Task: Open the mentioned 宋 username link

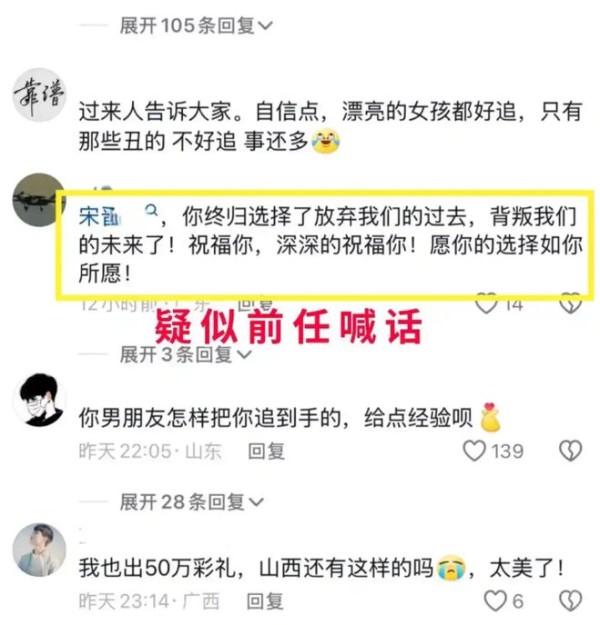Action: tap(99, 216)
